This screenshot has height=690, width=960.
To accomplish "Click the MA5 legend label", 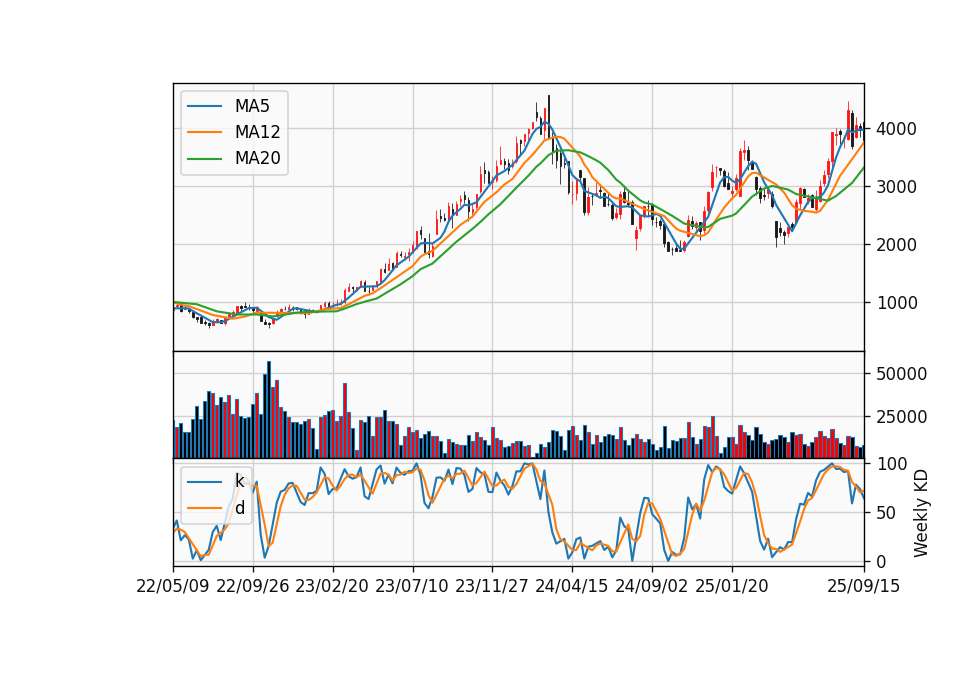I will coord(252,106).
